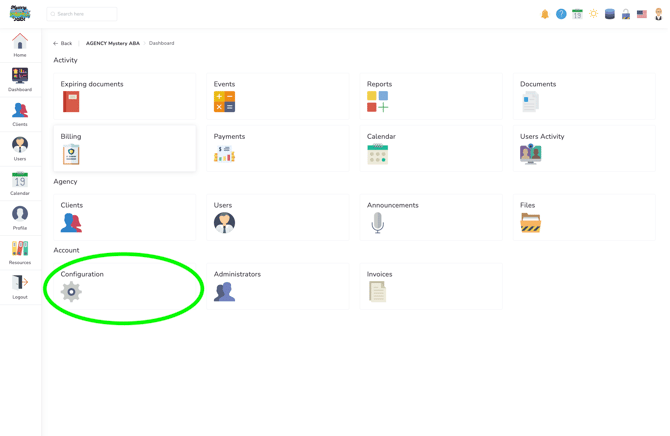
Task: Open Resources in the sidebar
Action: [x=20, y=253]
